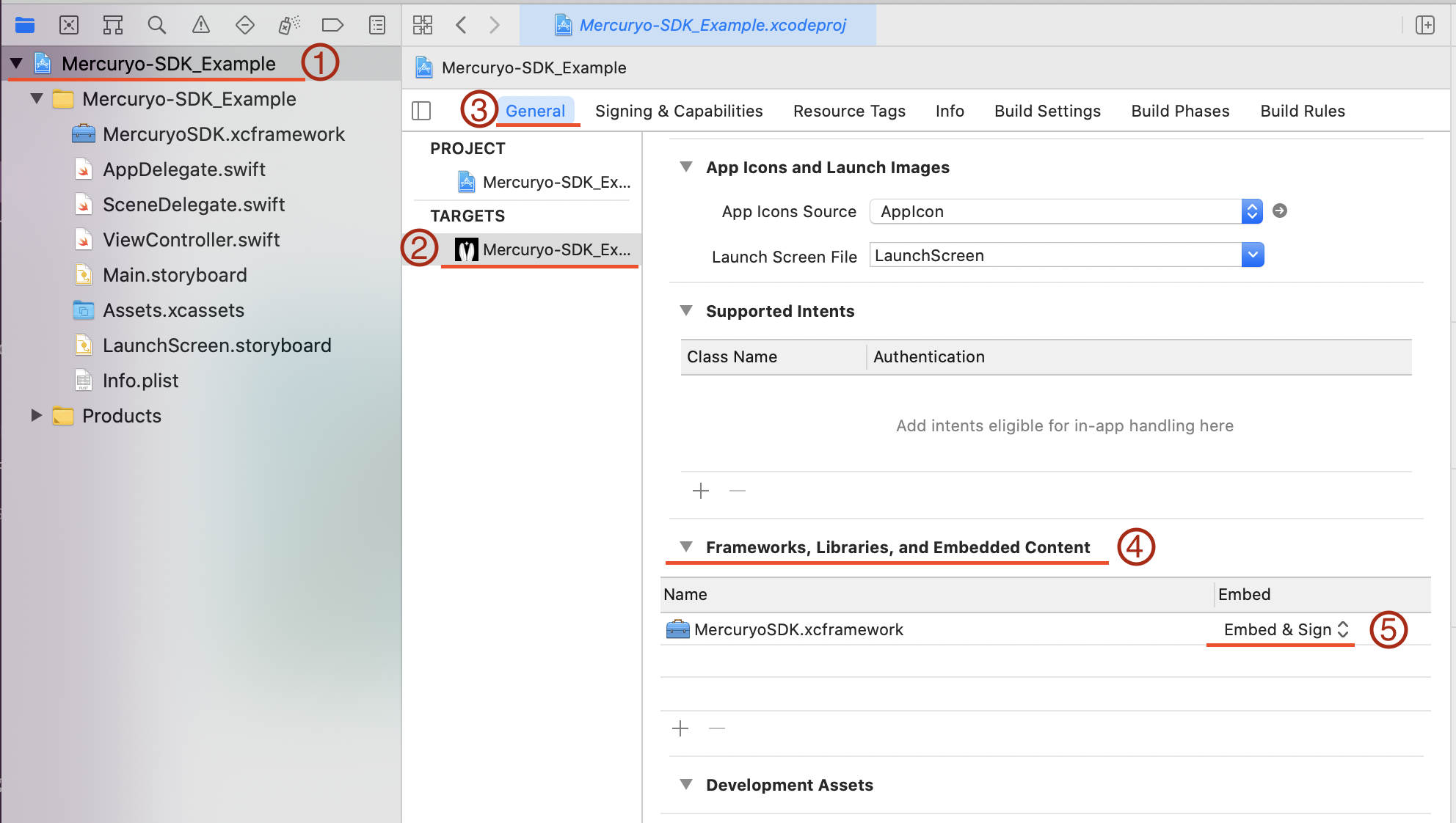Open the breakpoint navigator icon
This screenshot has width=1456, height=823.
click(x=332, y=25)
